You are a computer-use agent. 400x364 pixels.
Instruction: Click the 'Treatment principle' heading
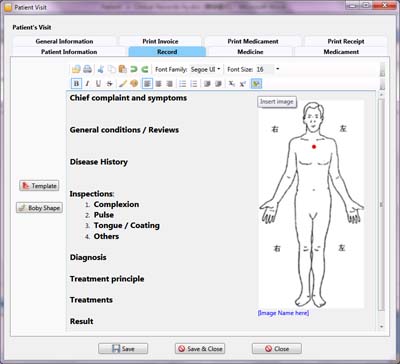(107, 279)
